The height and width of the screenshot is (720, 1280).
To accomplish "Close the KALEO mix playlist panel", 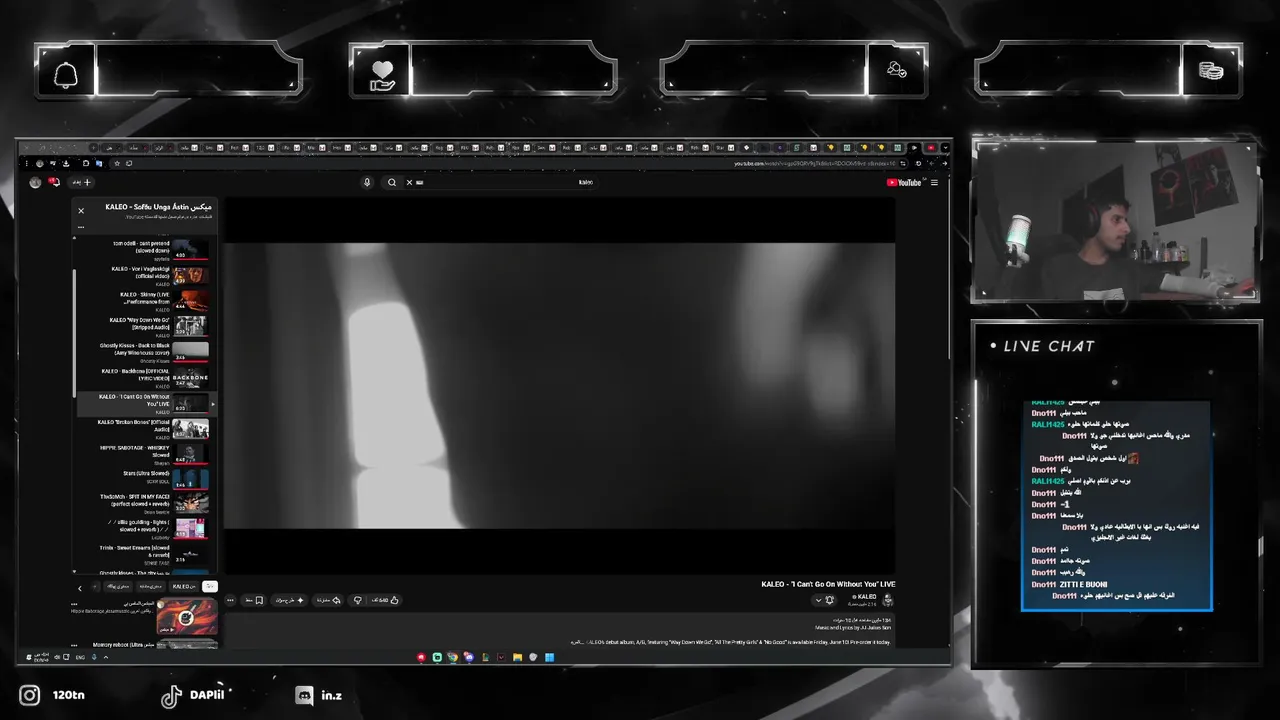I will (x=81, y=211).
